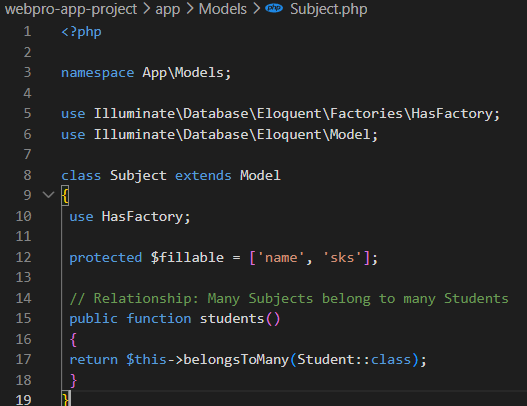The height and width of the screenshot is (406, 527).
Task: Click the Subject.php breadcrumb file name
Action: coord(328,9)
